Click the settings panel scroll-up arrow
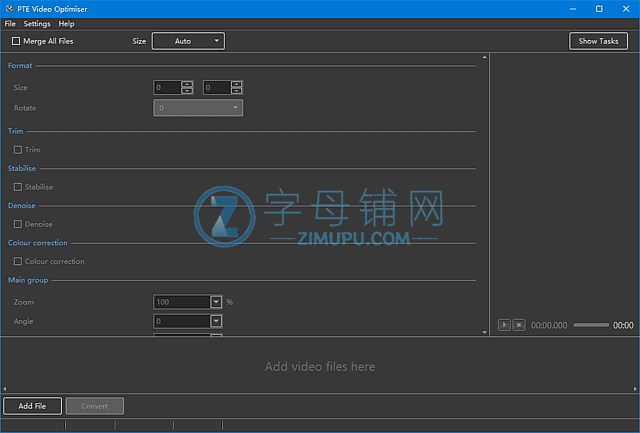This screenshot has height=433, width=640. (484, 58)
